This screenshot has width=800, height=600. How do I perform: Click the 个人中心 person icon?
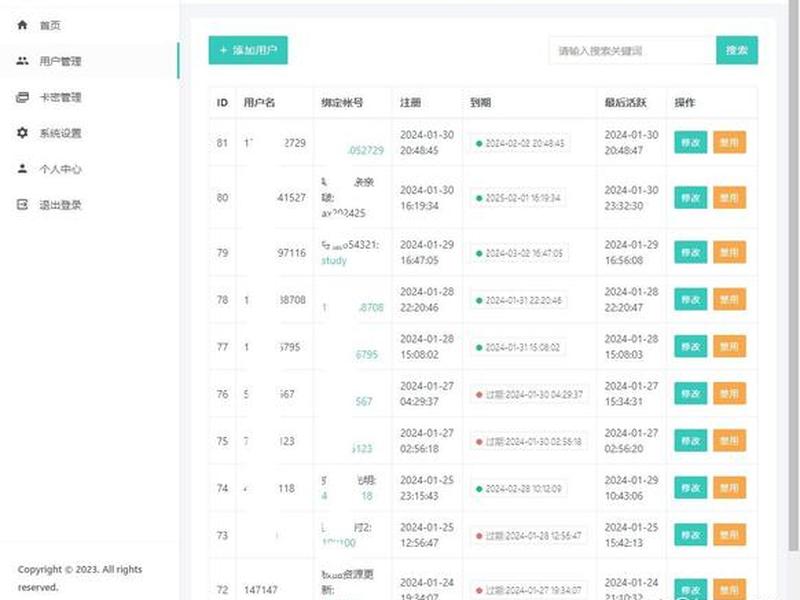pyautogui.click(x=22, y=168)
